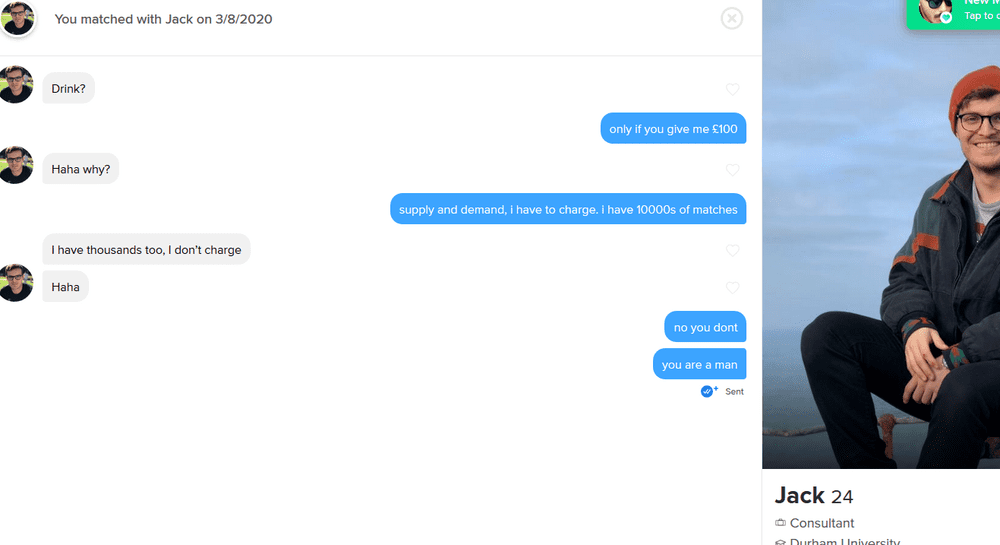This screenshot has height=545, width=1000.
Task: Click the notification's profile picture thumbnail
Action: pyautogui.click(x=934, y=11)
